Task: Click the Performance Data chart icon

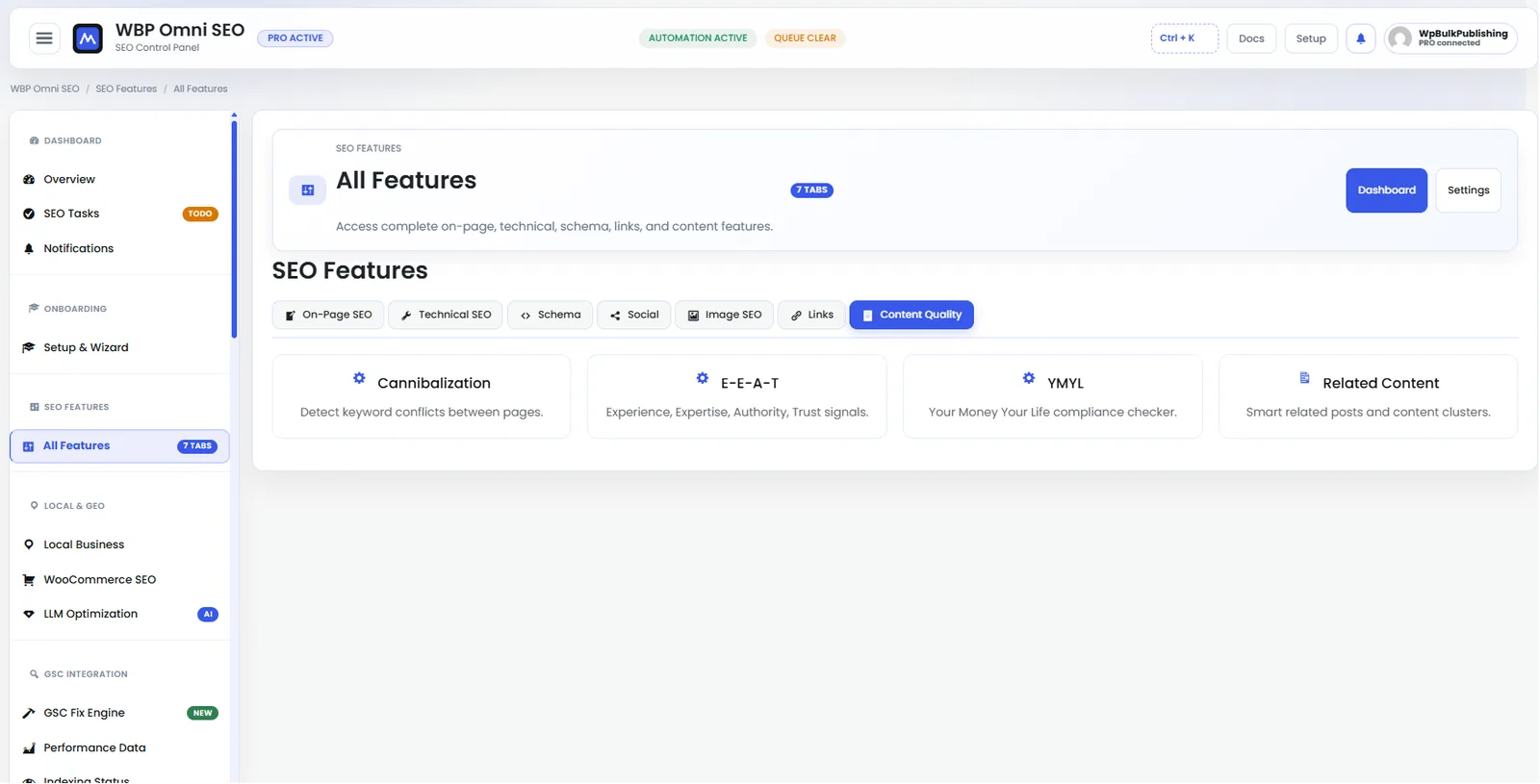Action: [x=29, y=747]
